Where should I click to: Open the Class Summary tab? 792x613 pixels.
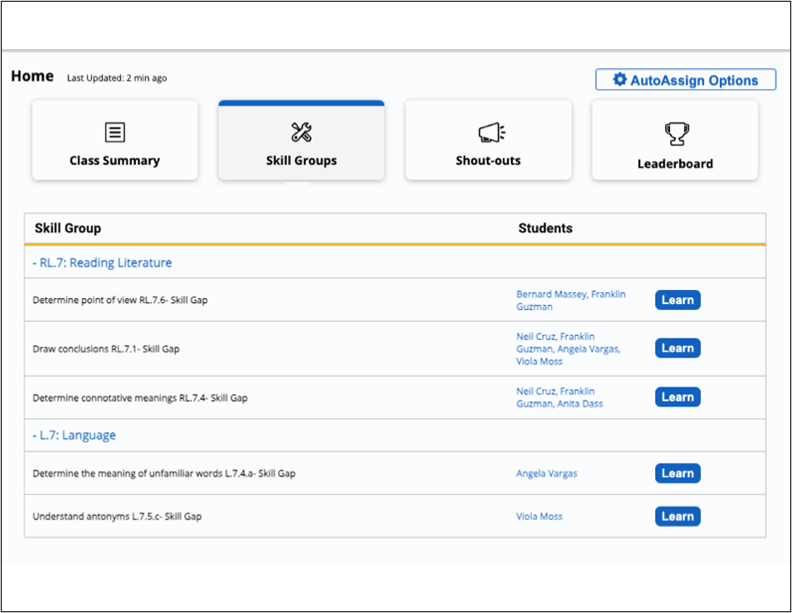(x=115, y=140)
